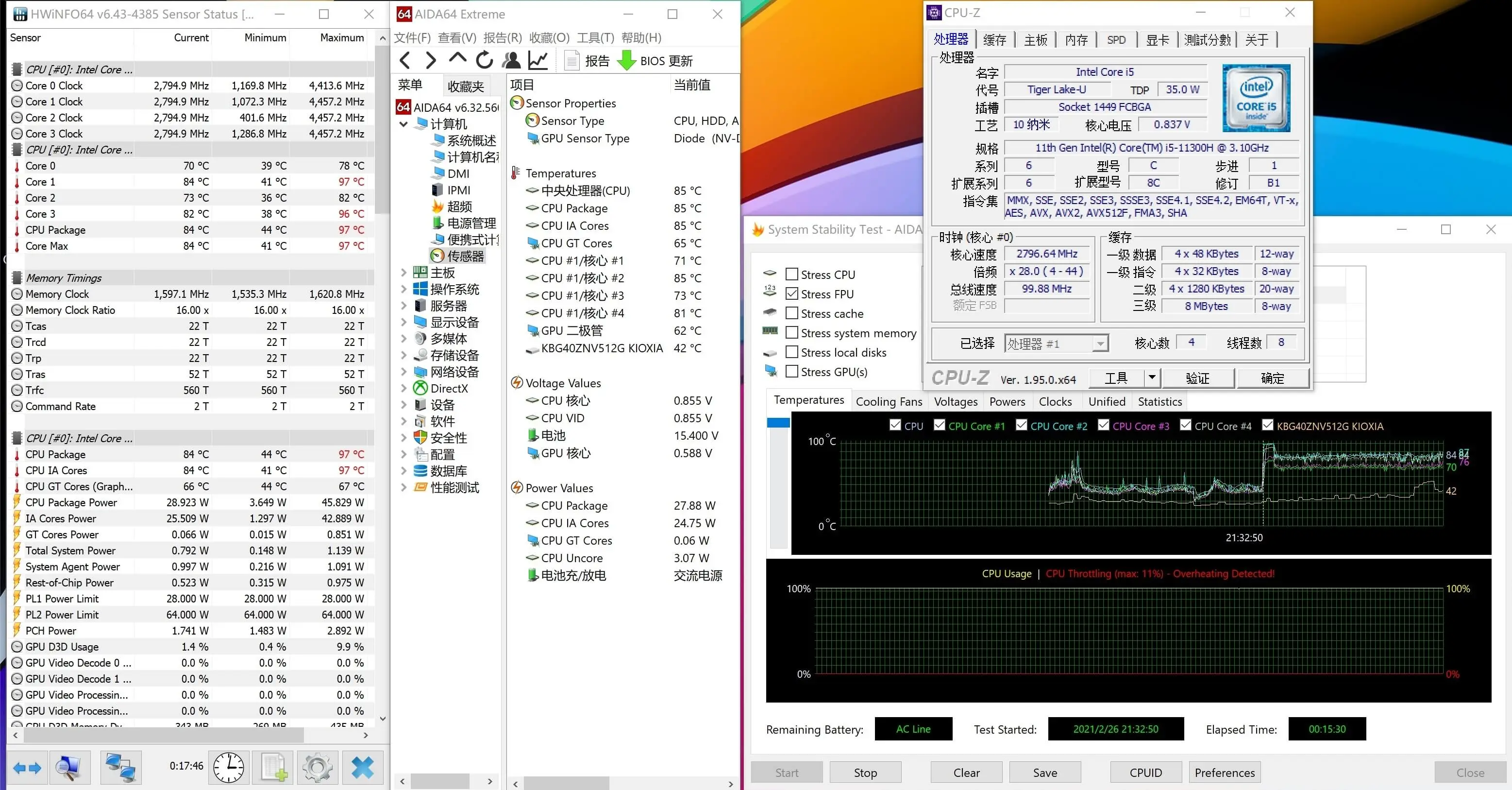Click the Intel Core i5 logo in CPU-Z
The image size is (1512, 790).
[x=1256, y=98]
